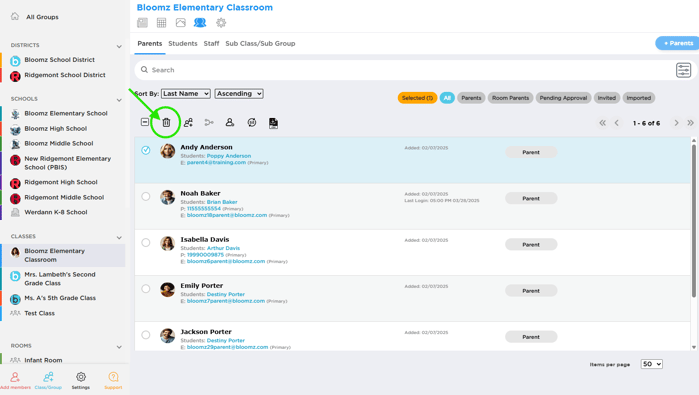Viewport: 699px width, 395px height.
Task: Open the Ascending order dropdown
Action: [x=239, y=94]
